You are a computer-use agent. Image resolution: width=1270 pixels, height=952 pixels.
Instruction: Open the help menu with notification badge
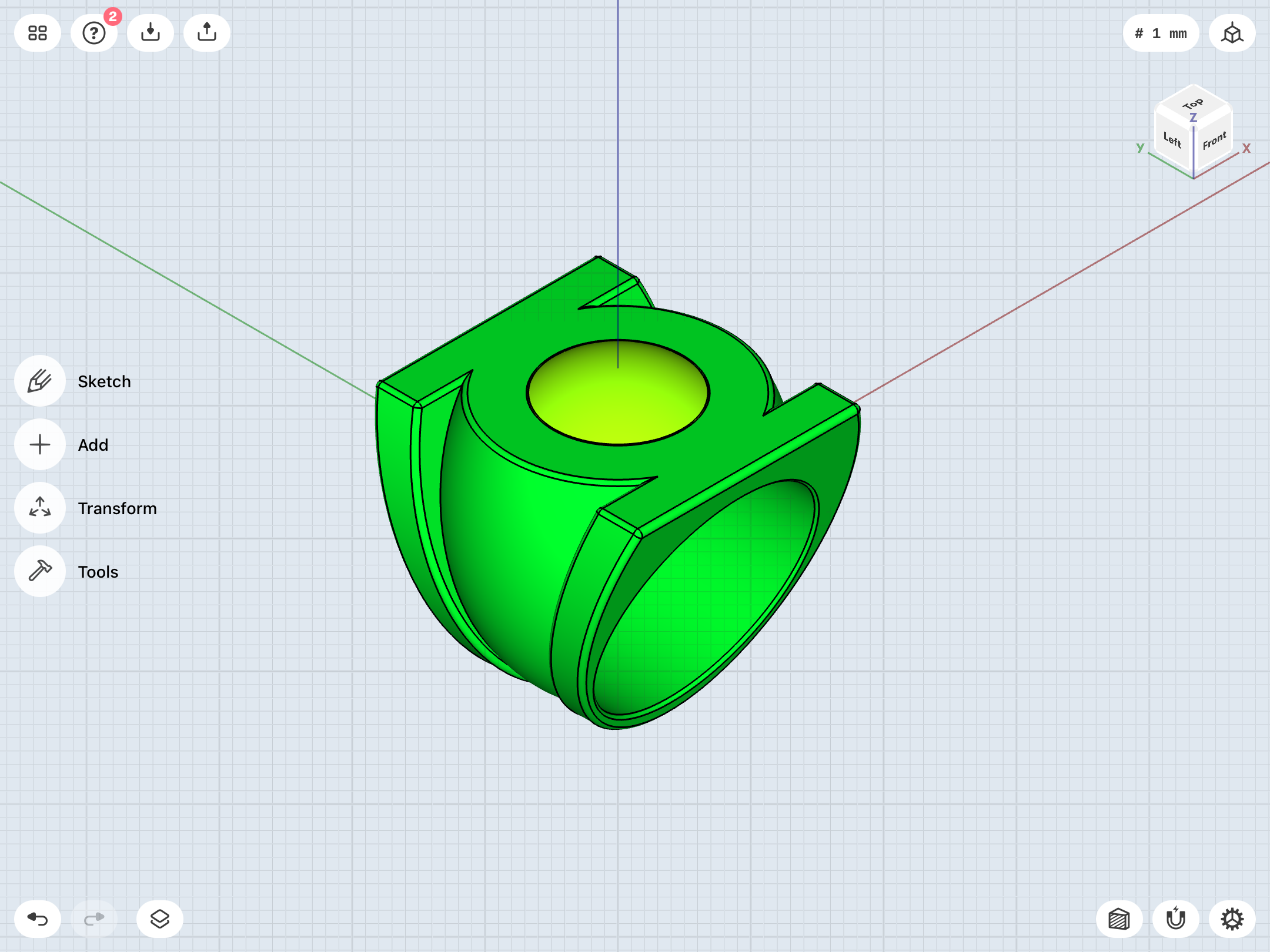[94, 33]
